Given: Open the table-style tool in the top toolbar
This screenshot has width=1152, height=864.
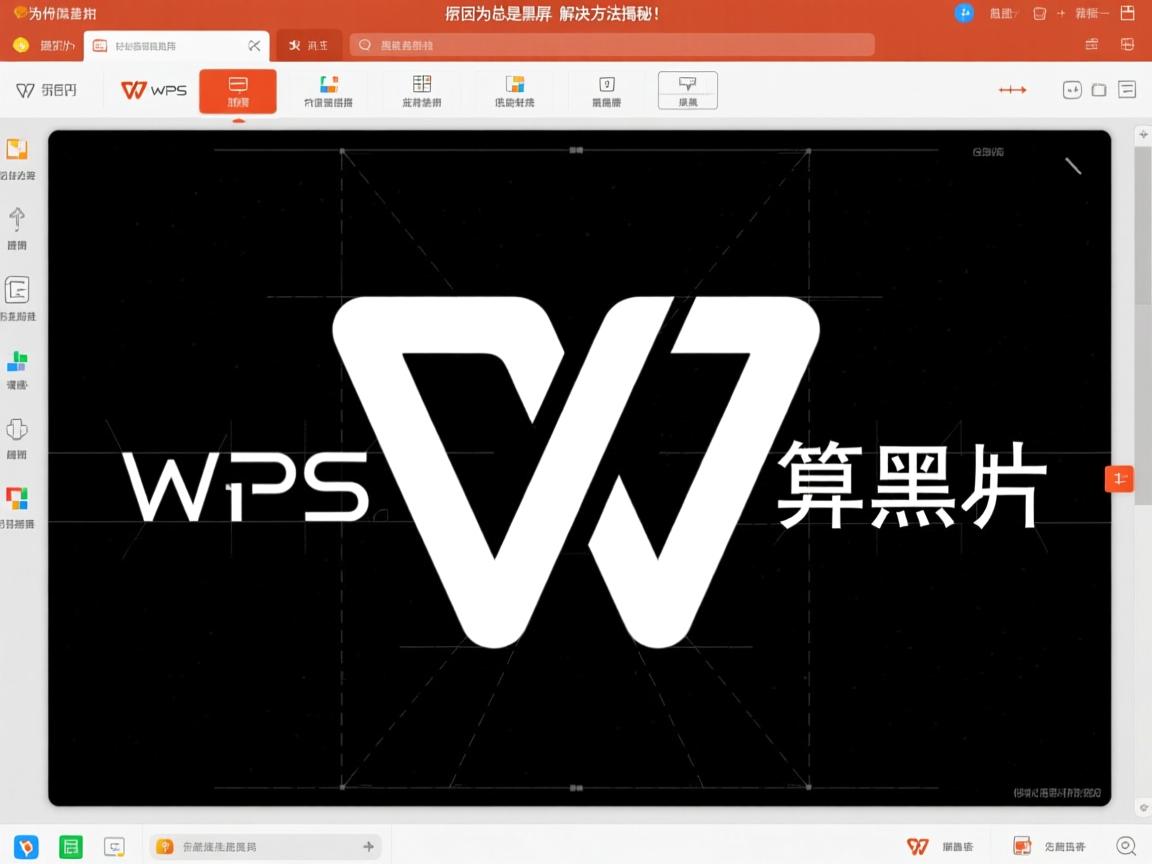Looking at the screenshot, I should (421, 88).
